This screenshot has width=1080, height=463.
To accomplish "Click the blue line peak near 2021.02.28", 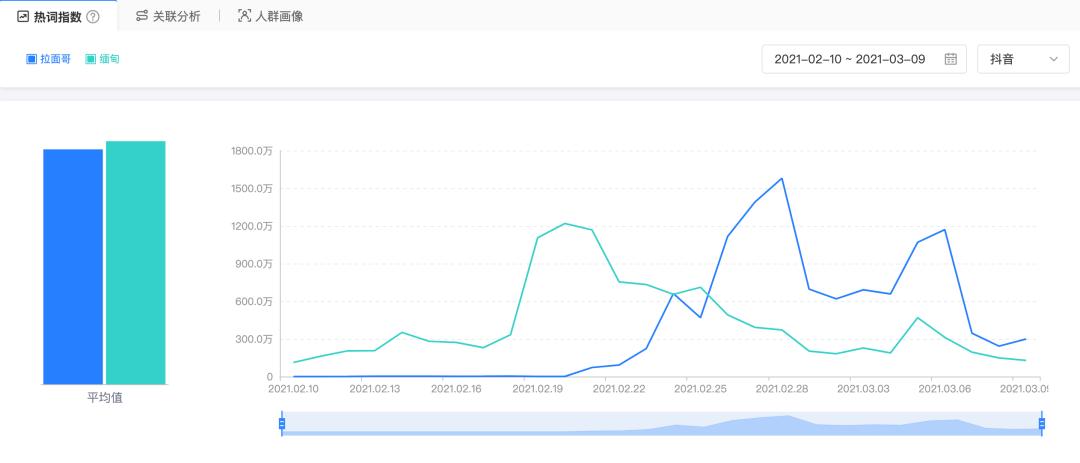I will pyautogui.click(x=781, y=179).
